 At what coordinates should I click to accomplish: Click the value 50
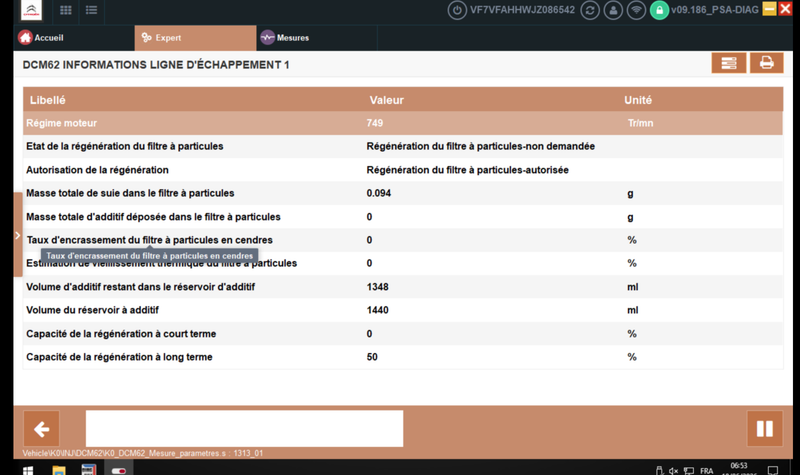tap(372, 357)
